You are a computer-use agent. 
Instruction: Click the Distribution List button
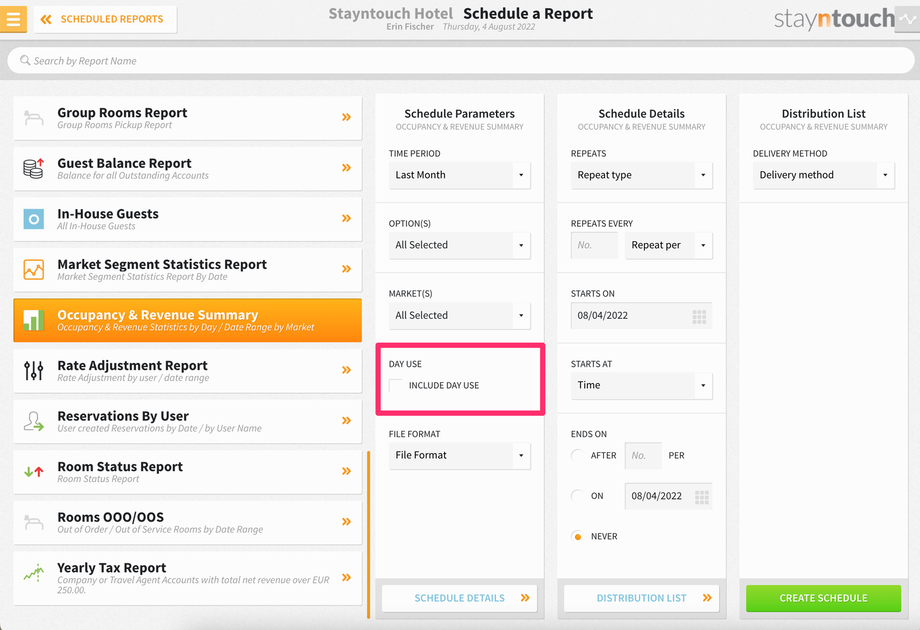click(641, 598)
